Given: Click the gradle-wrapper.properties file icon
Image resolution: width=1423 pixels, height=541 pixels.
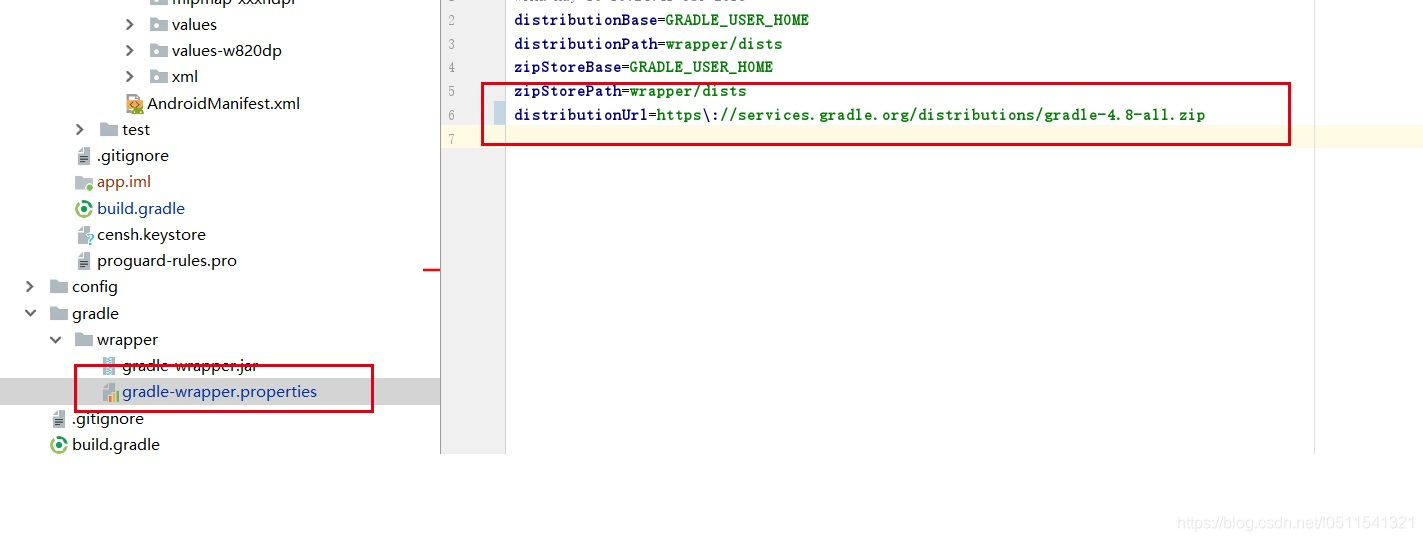Looking at the screenshot, I should coord(110,392).
